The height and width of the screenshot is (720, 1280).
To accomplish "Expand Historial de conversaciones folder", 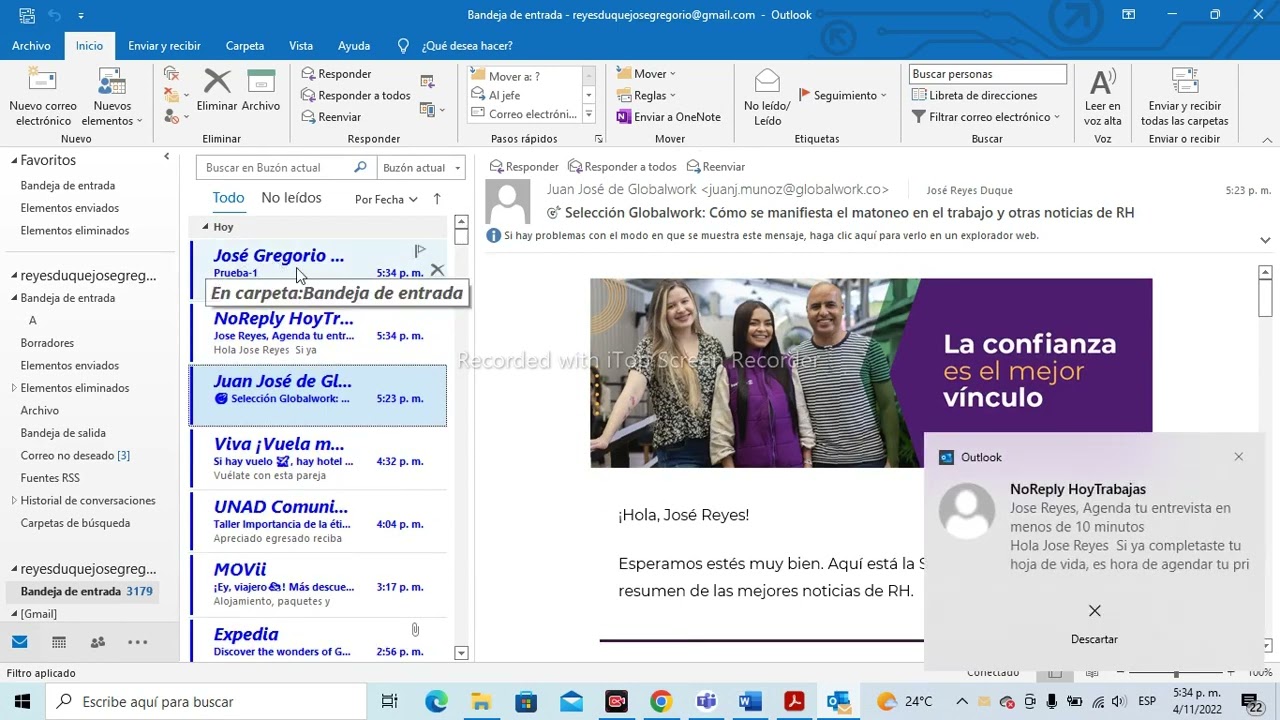I will (x=14, y=501).
